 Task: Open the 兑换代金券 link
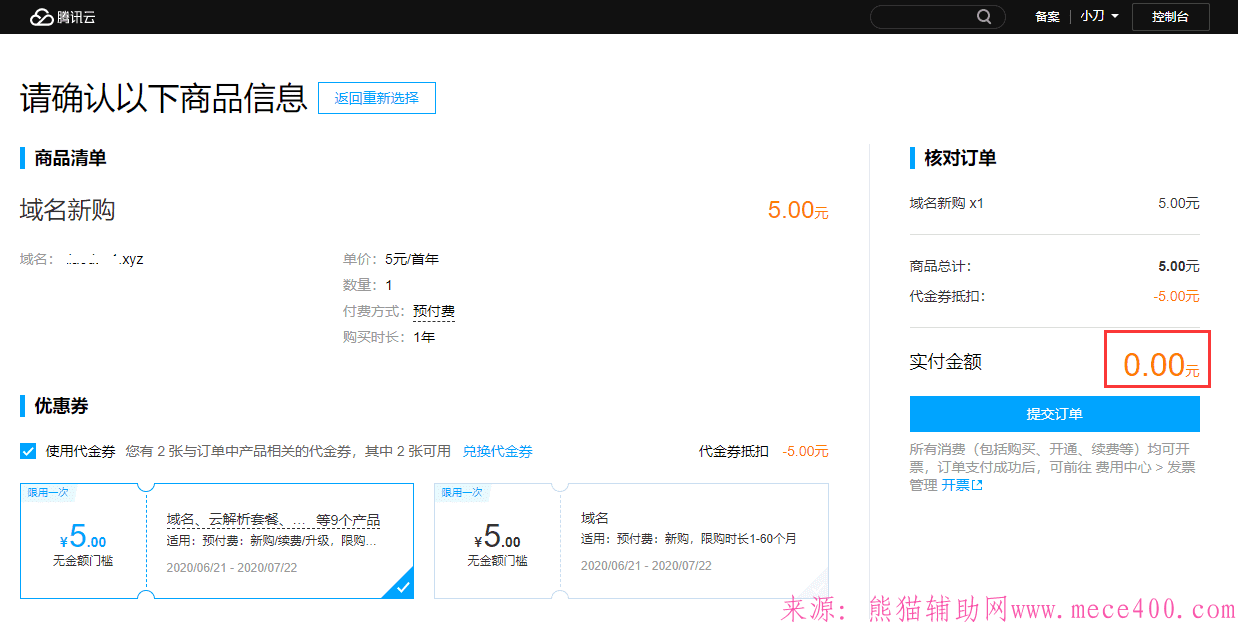[497, 451]
